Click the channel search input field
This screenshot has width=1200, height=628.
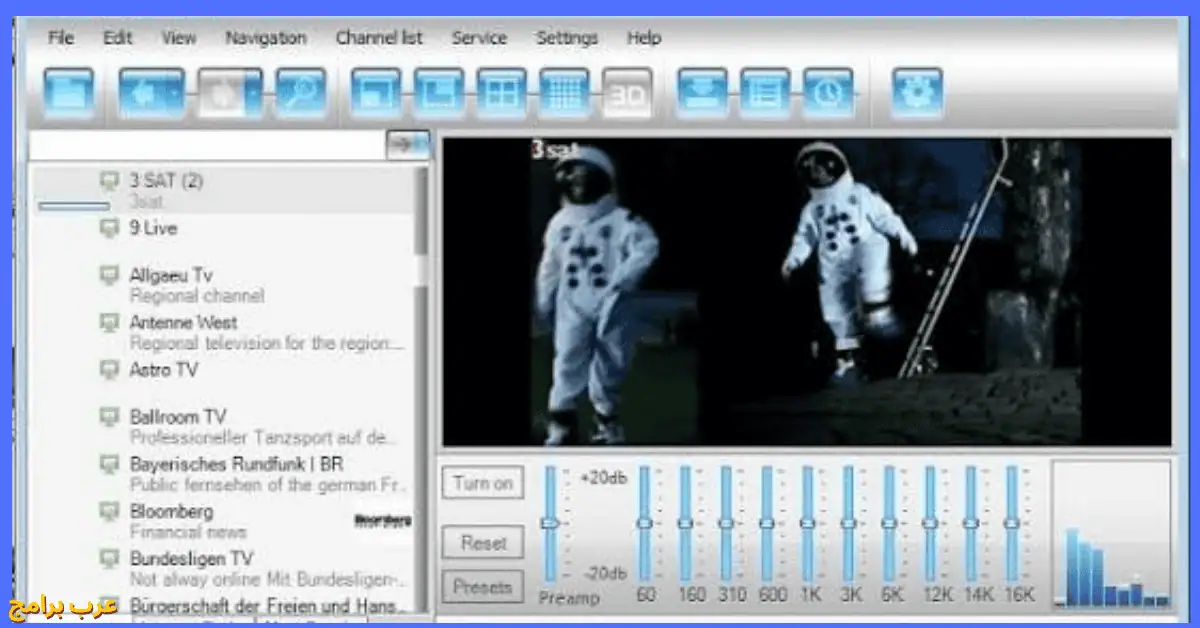point(208,145)
